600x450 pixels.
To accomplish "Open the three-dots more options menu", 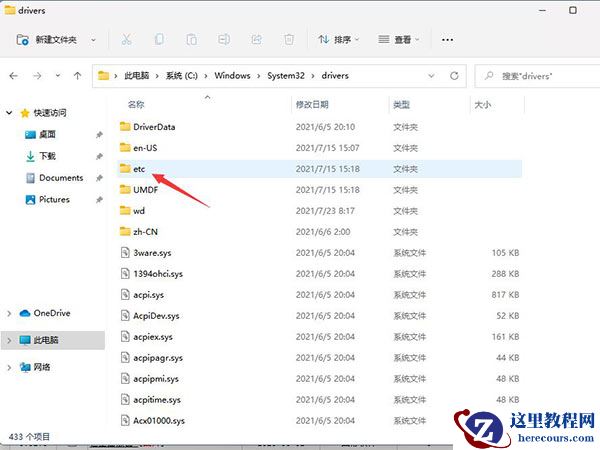I will pyautogui.click(x=447, y=39).
